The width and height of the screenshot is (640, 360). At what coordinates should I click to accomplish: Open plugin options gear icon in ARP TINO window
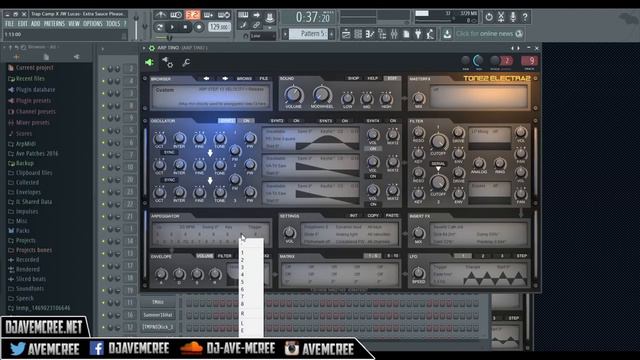pyautogui.click(x=152, y=48)
